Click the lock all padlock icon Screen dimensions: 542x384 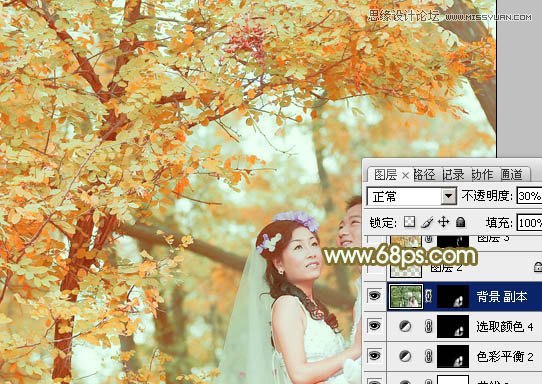pyautogui.click(x=460, y=222)
